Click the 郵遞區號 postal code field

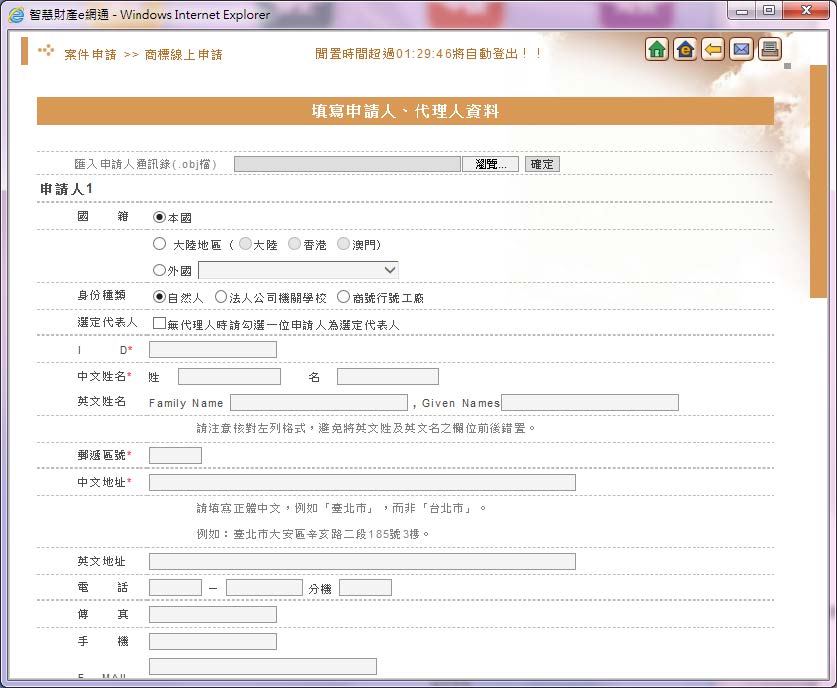[x=175, y=456]
